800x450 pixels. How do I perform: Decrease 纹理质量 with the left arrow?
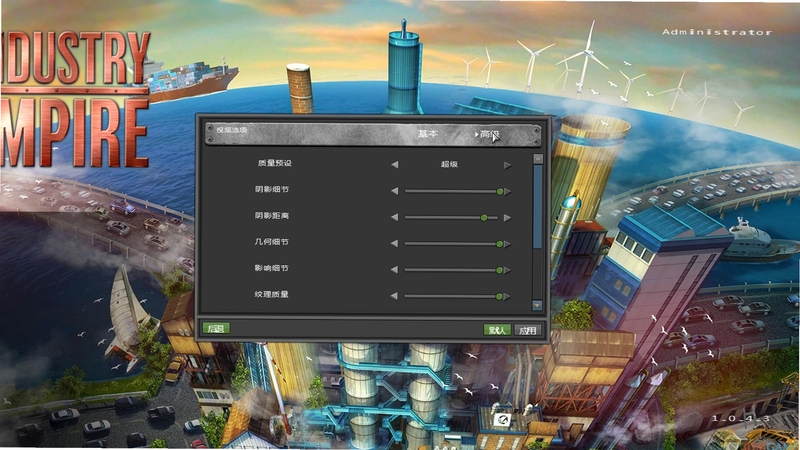(394, 296)
